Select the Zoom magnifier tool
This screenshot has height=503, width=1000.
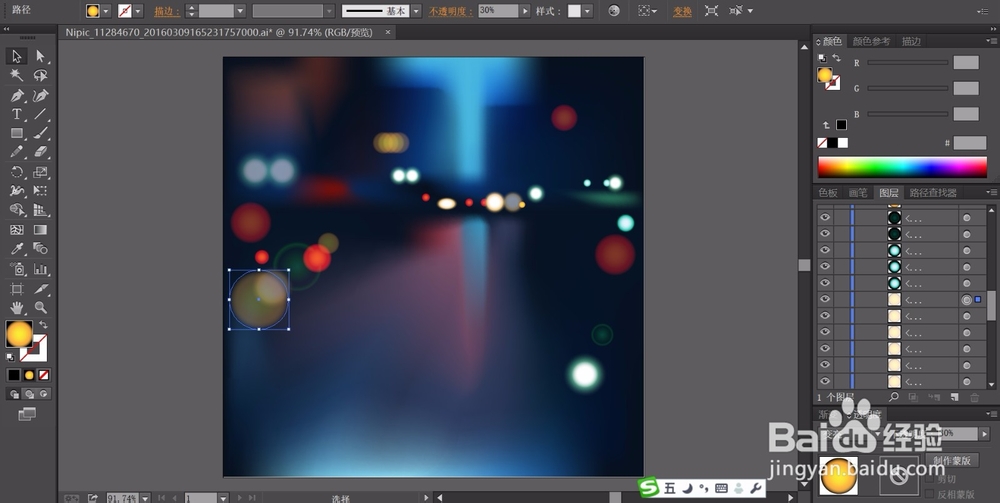[x=41, y=308]
